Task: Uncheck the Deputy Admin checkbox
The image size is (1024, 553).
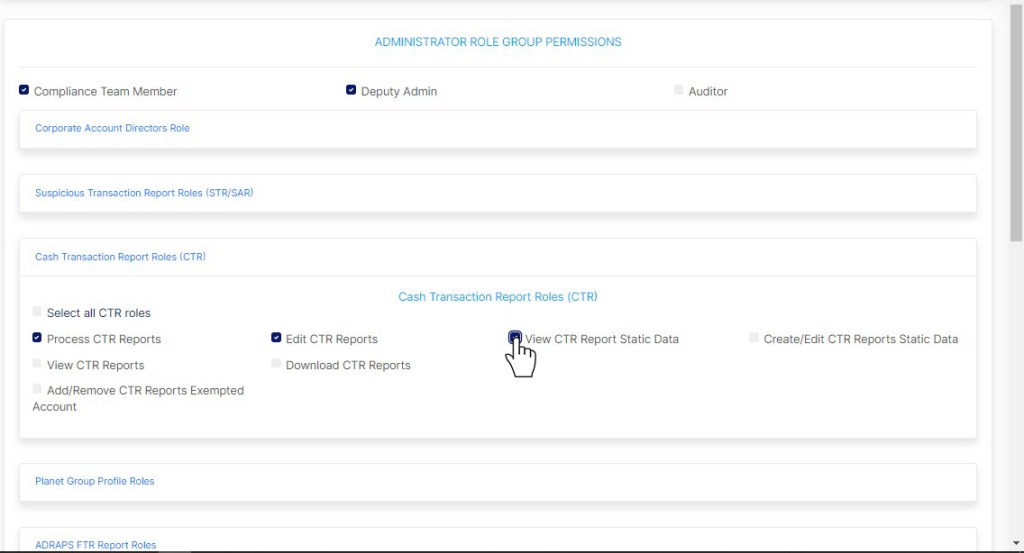Action: (351, 90)
